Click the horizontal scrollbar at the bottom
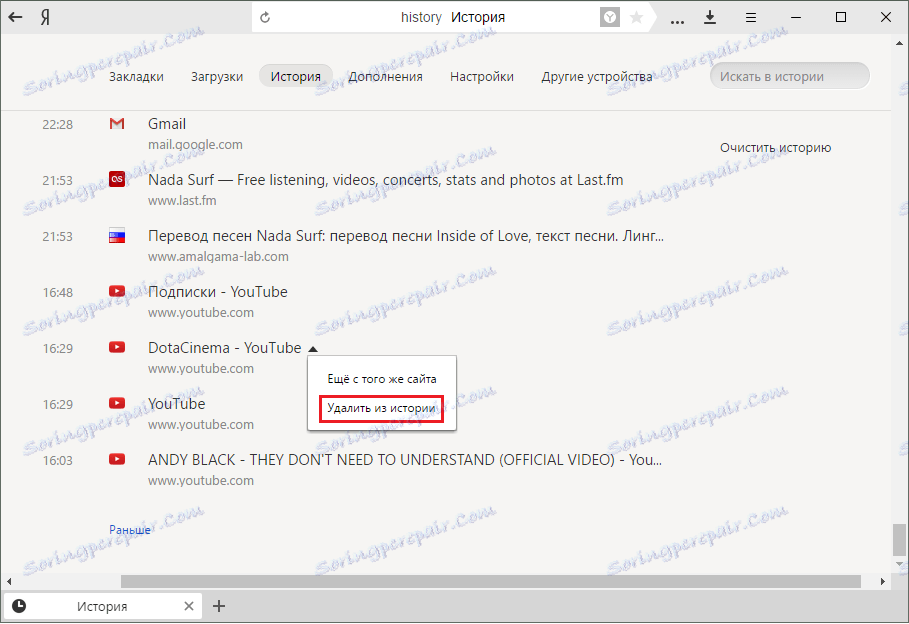This screenshot has height=624, width=909. (x=490, y=581)
